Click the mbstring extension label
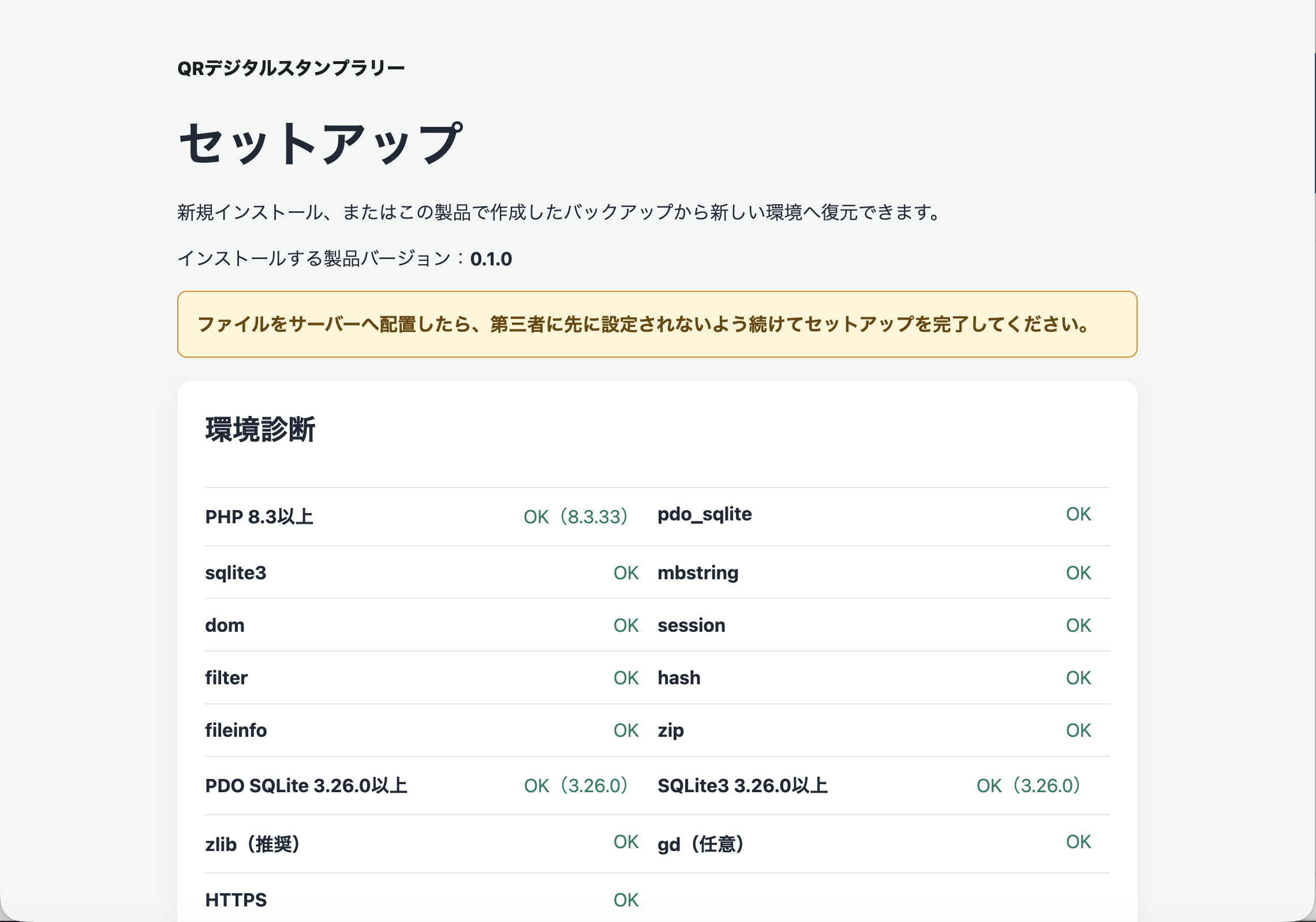The image size is (1316, 922). pyautogui.click(x=698, y=573)
